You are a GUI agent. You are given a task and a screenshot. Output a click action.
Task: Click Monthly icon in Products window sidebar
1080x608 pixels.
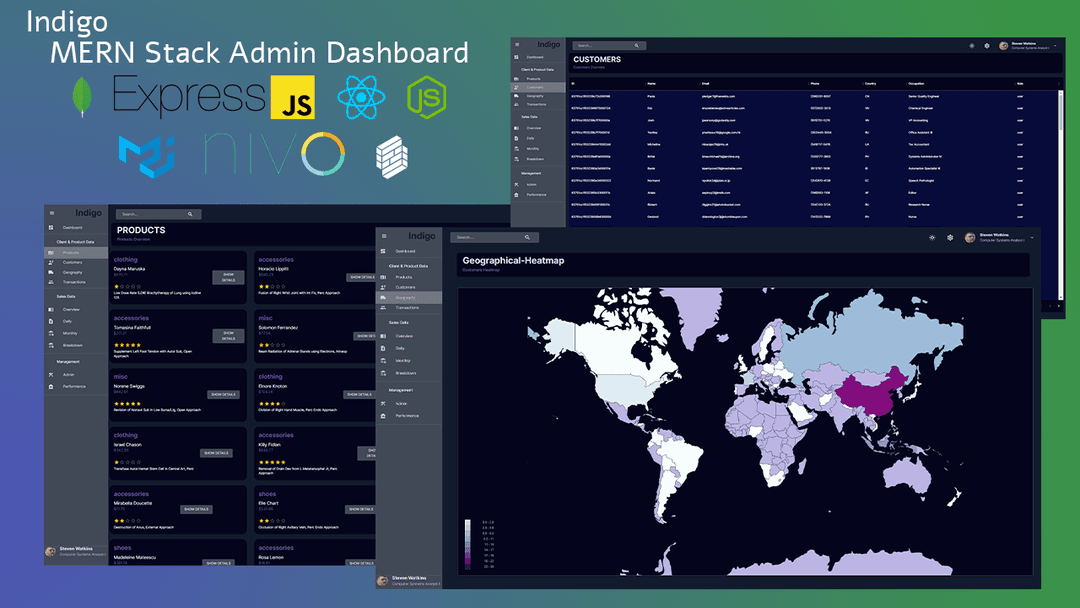[51, 333]
